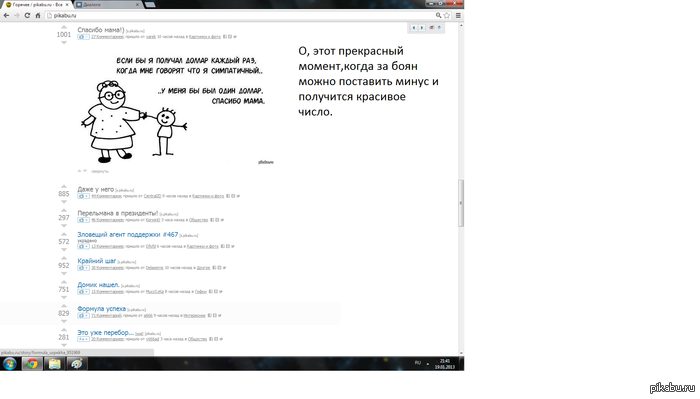Click the paint app taskbar icon
700x399 pixels.
77,364
